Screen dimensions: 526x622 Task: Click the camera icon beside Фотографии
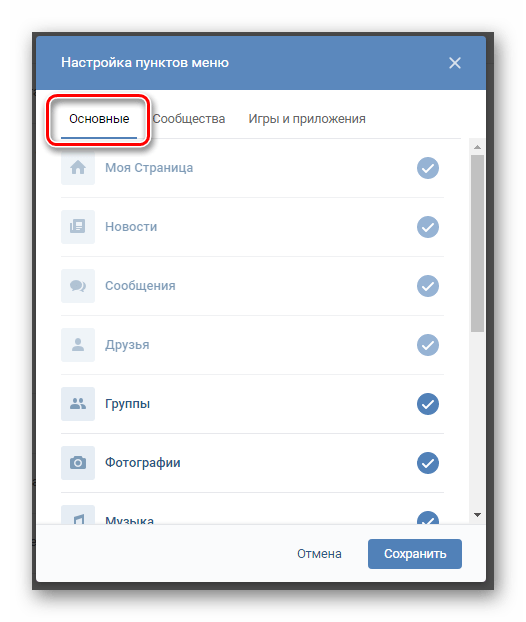[78, 463]
